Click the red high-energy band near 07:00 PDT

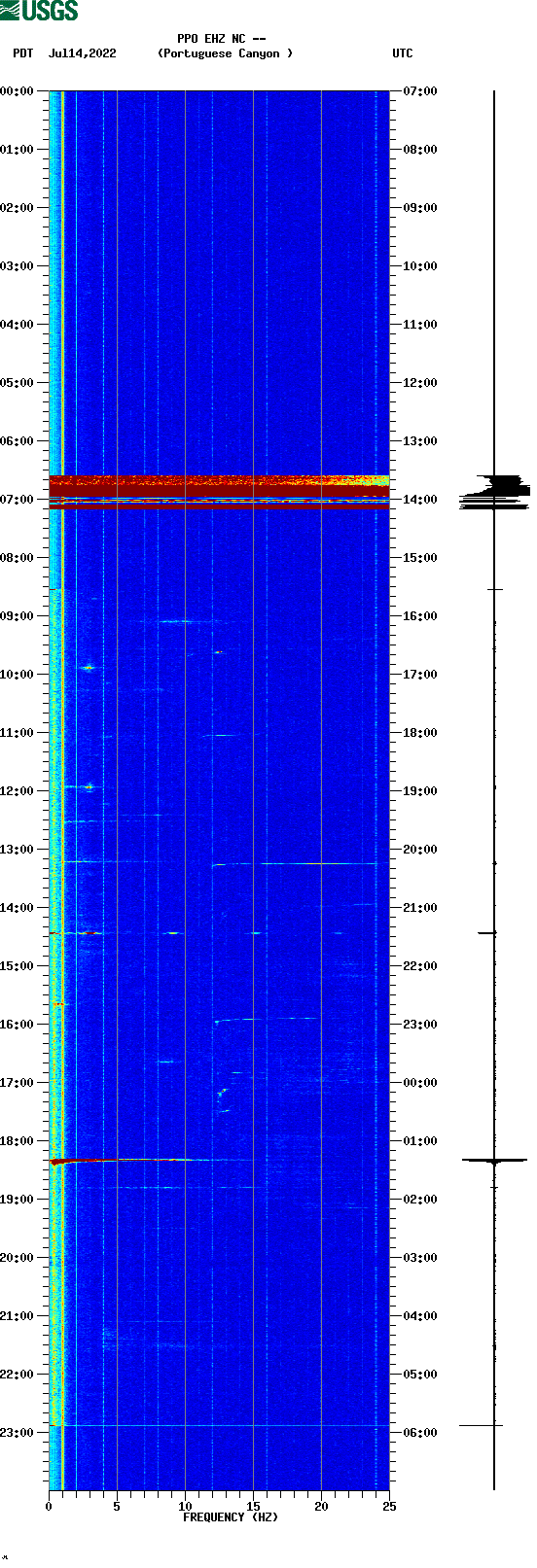click(219, 492)
